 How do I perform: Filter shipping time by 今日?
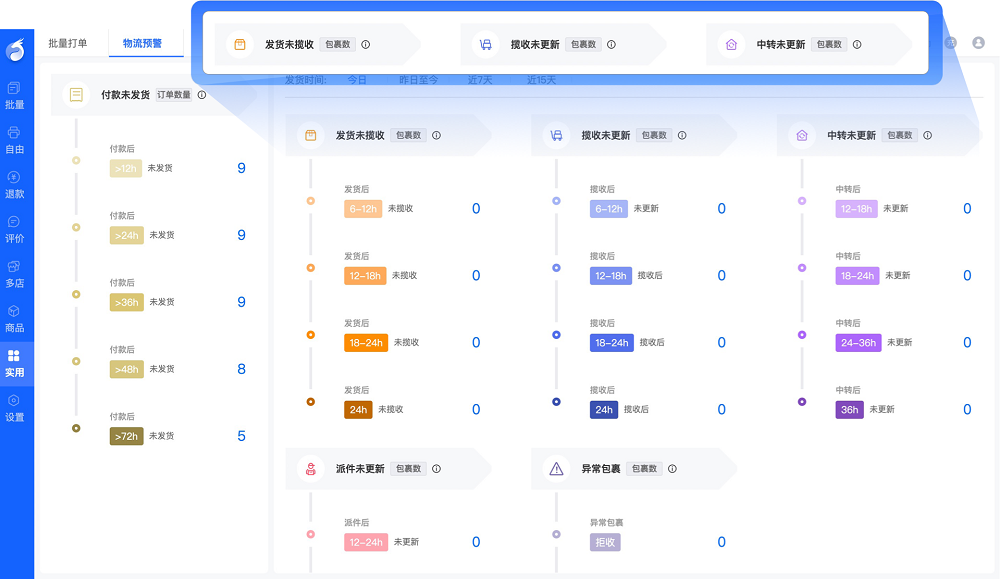(357, 80)
